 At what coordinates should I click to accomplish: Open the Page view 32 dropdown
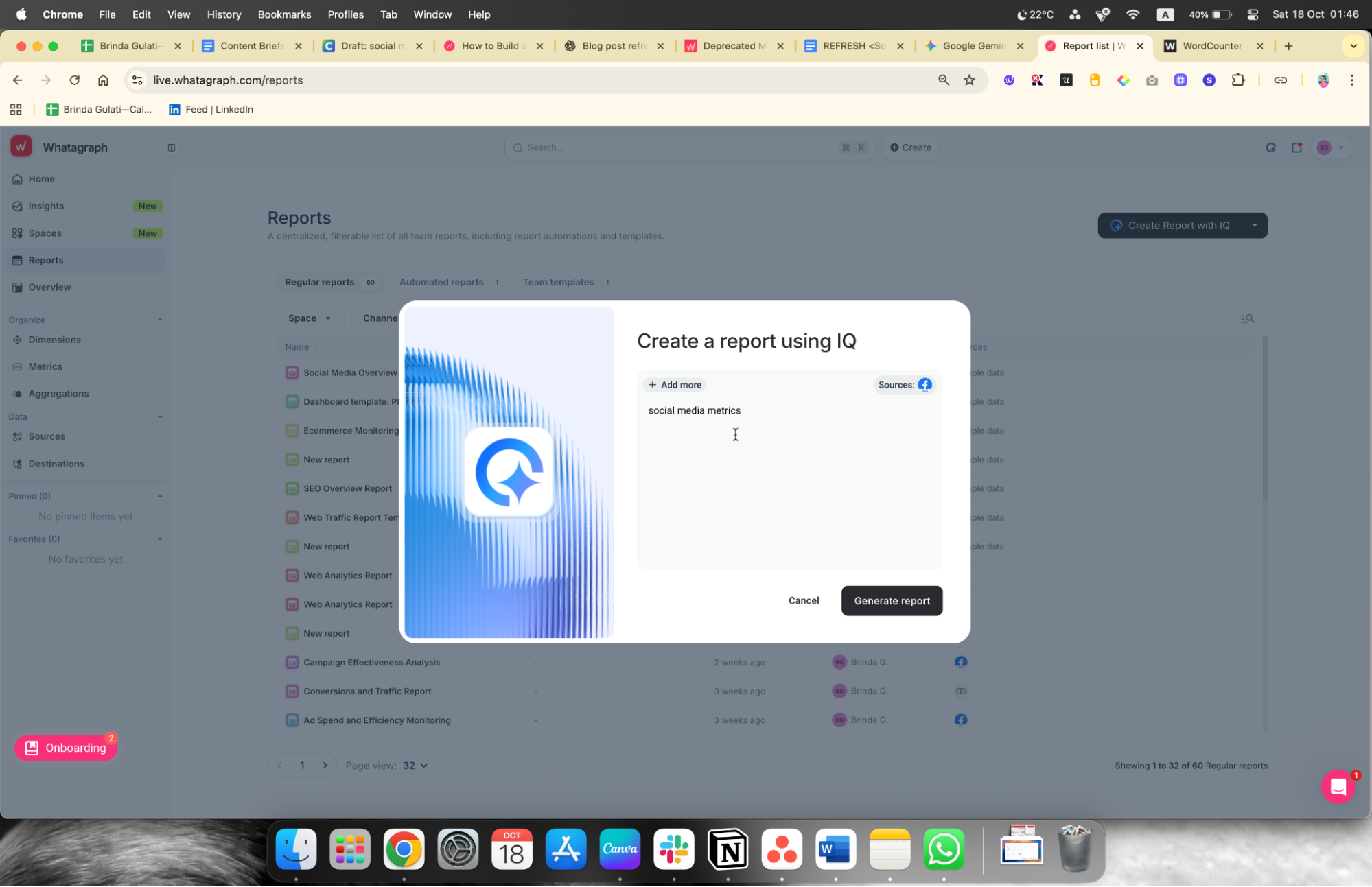[x=415, y=766]
